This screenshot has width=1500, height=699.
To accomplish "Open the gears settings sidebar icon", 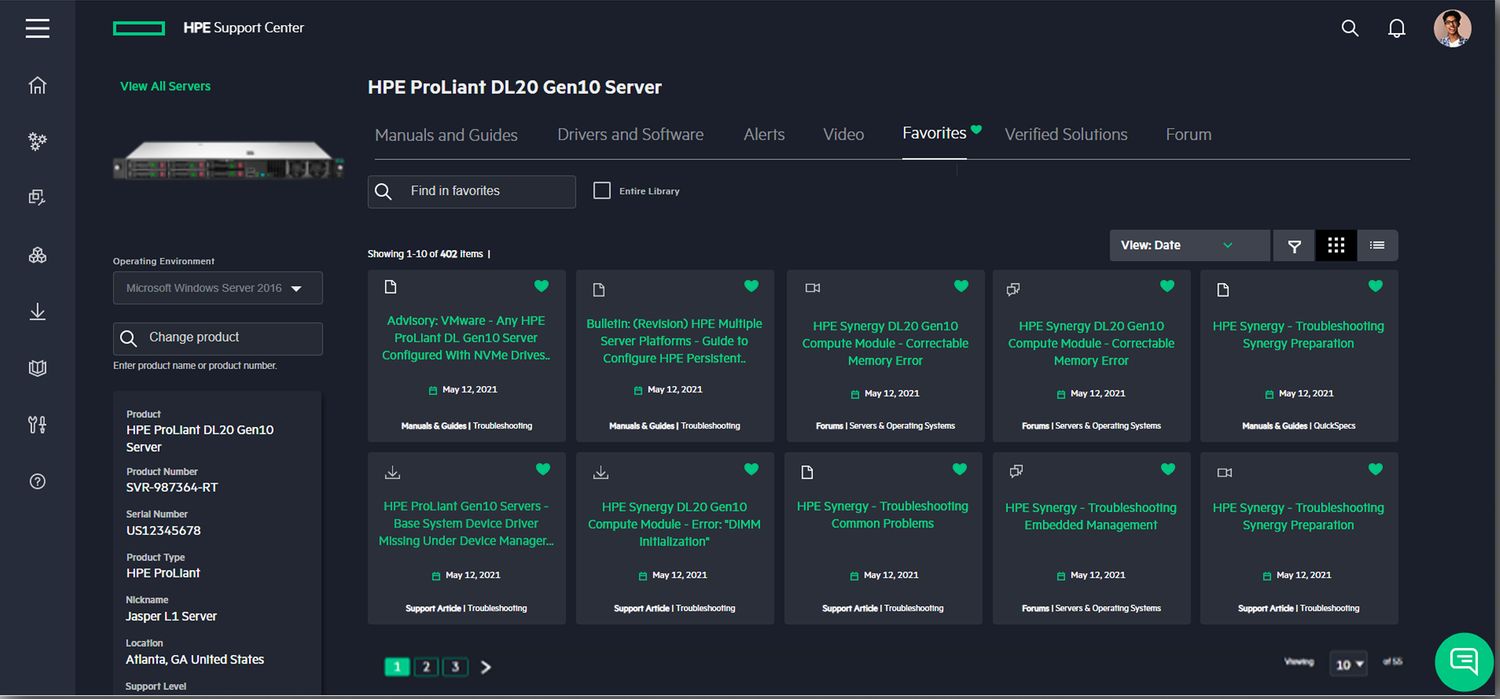I will [x=38, y=142].
